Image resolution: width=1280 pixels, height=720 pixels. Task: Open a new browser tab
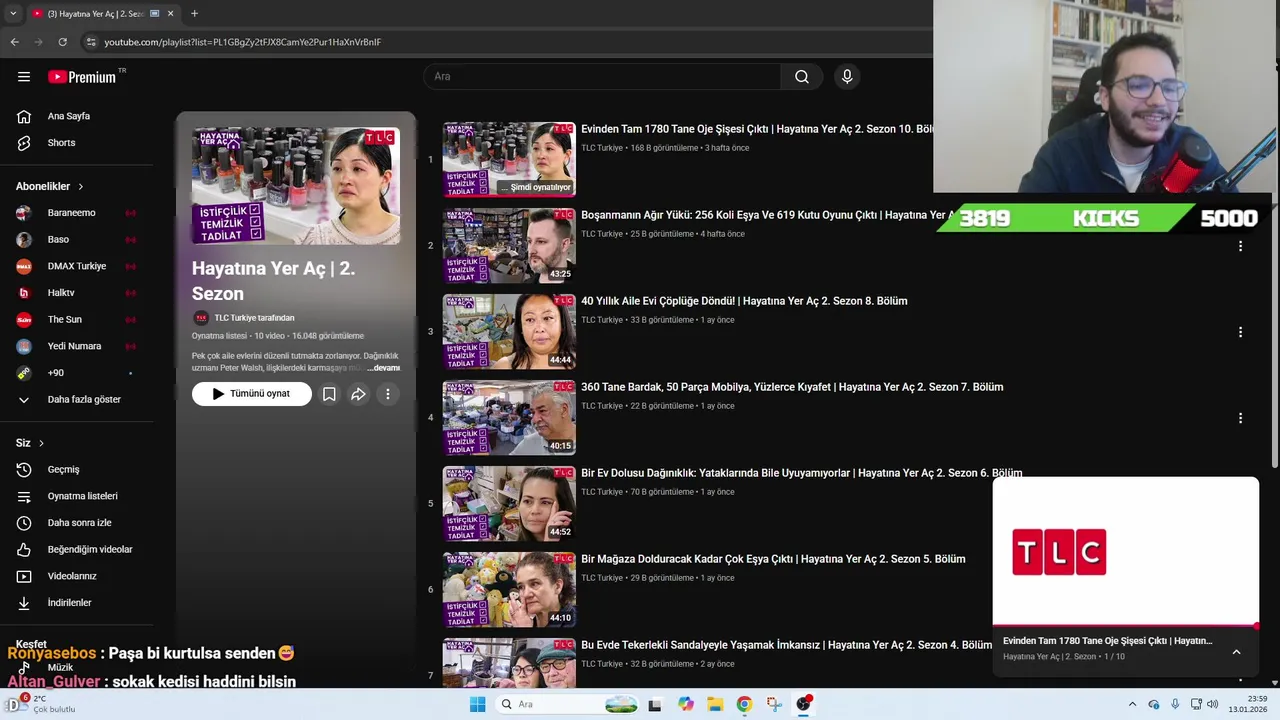tap(194, 13)
